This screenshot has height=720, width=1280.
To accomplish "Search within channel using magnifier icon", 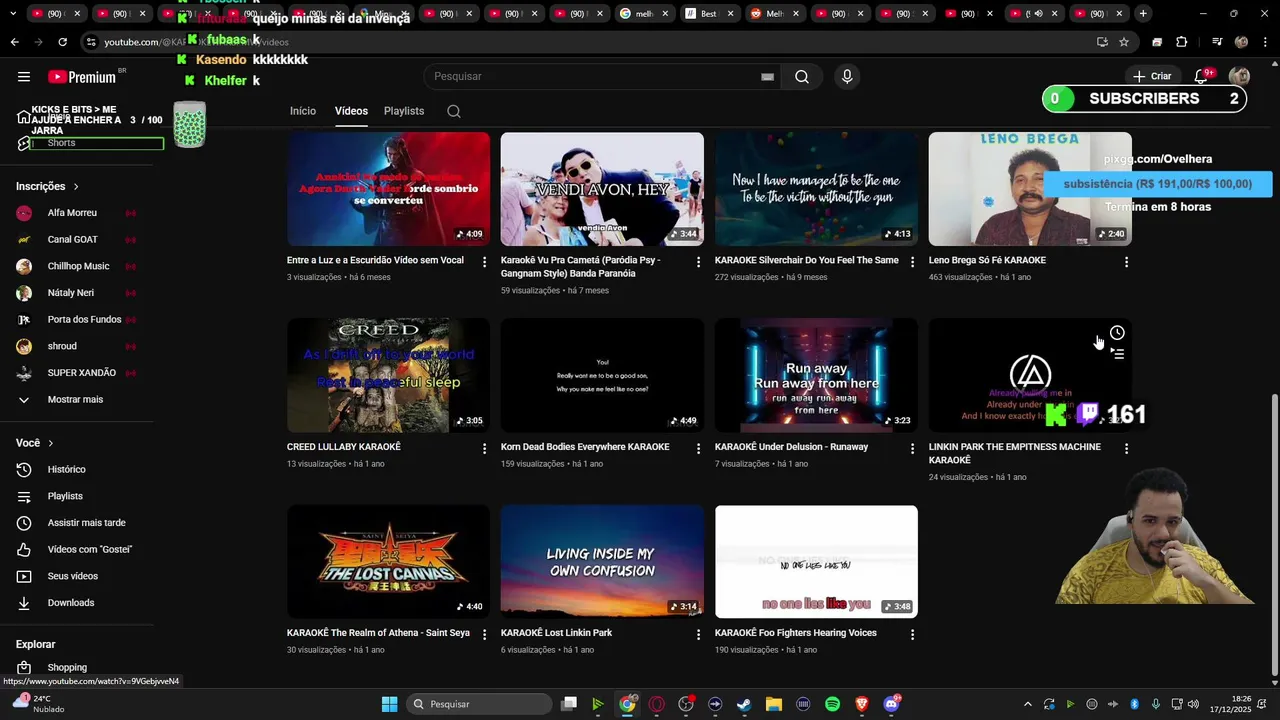I will [x=454, y=111].
